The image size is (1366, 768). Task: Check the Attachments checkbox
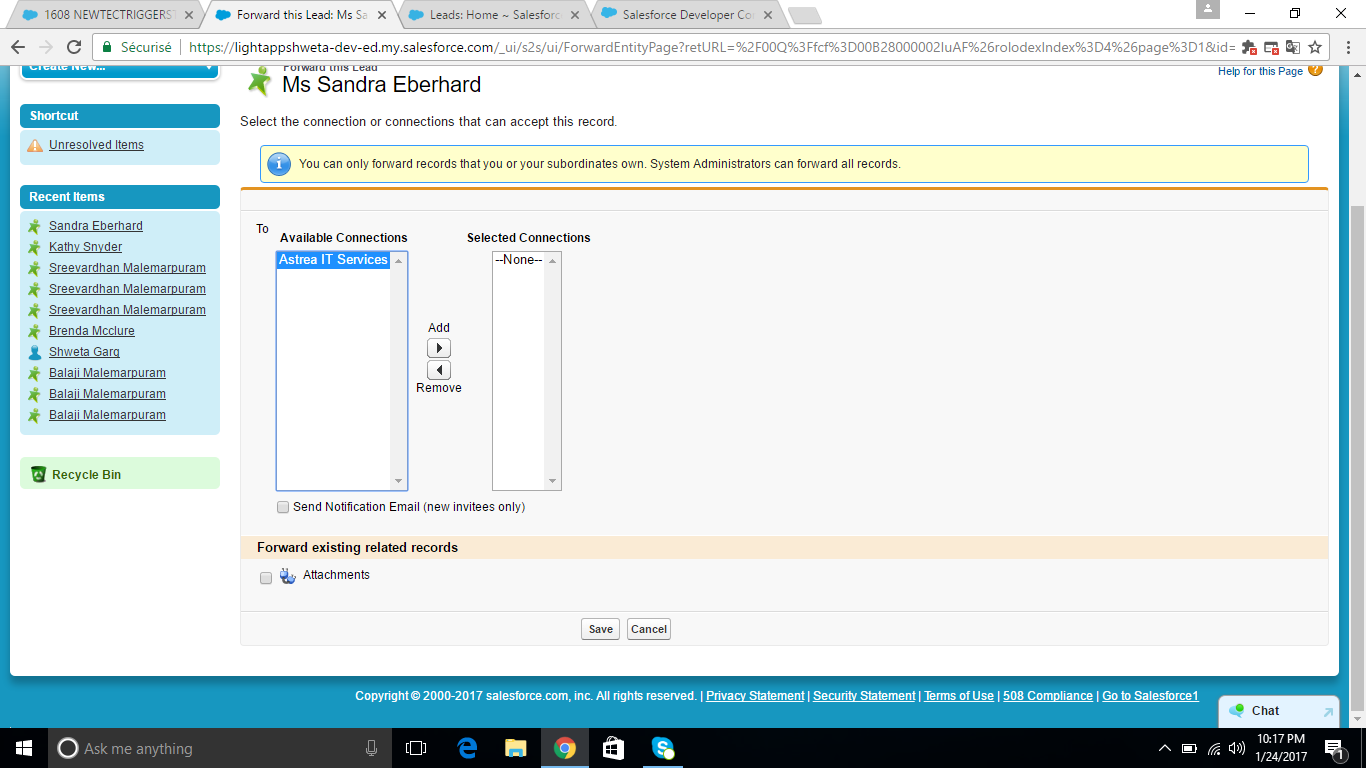coord(266,578)
